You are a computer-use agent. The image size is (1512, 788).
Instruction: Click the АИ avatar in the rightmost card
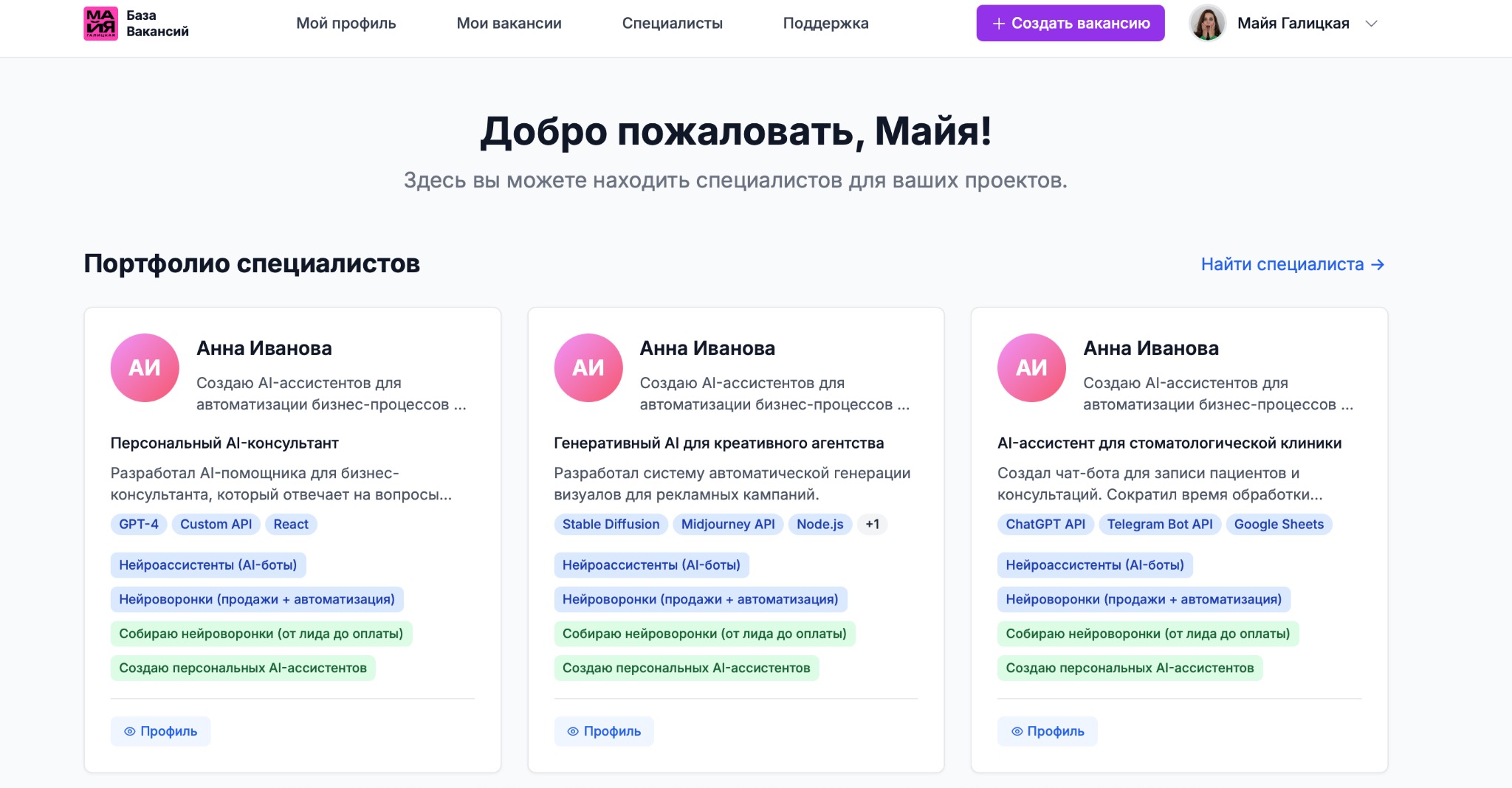point(1031,367)
